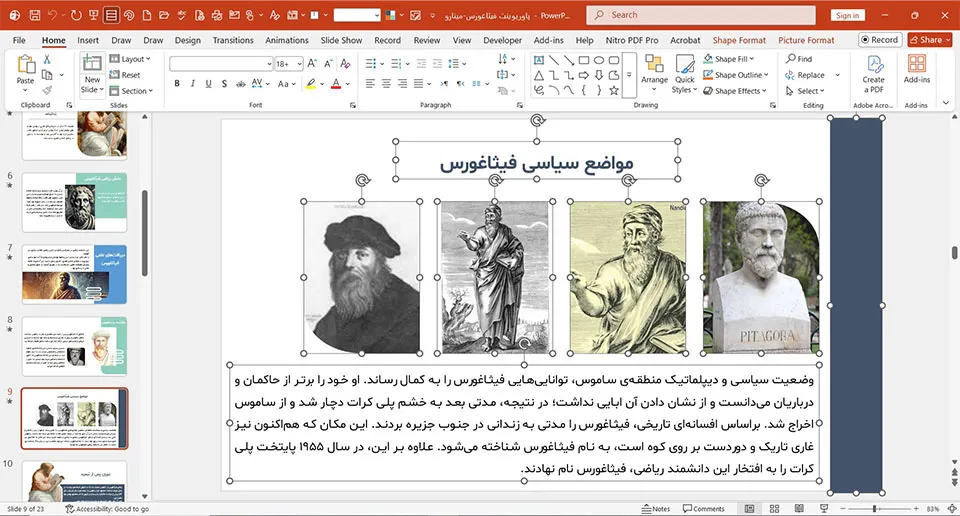Screen dimensions: 960x516
Task: Click 'Accessibility: Good to go' status text
Action: (107, 509)
